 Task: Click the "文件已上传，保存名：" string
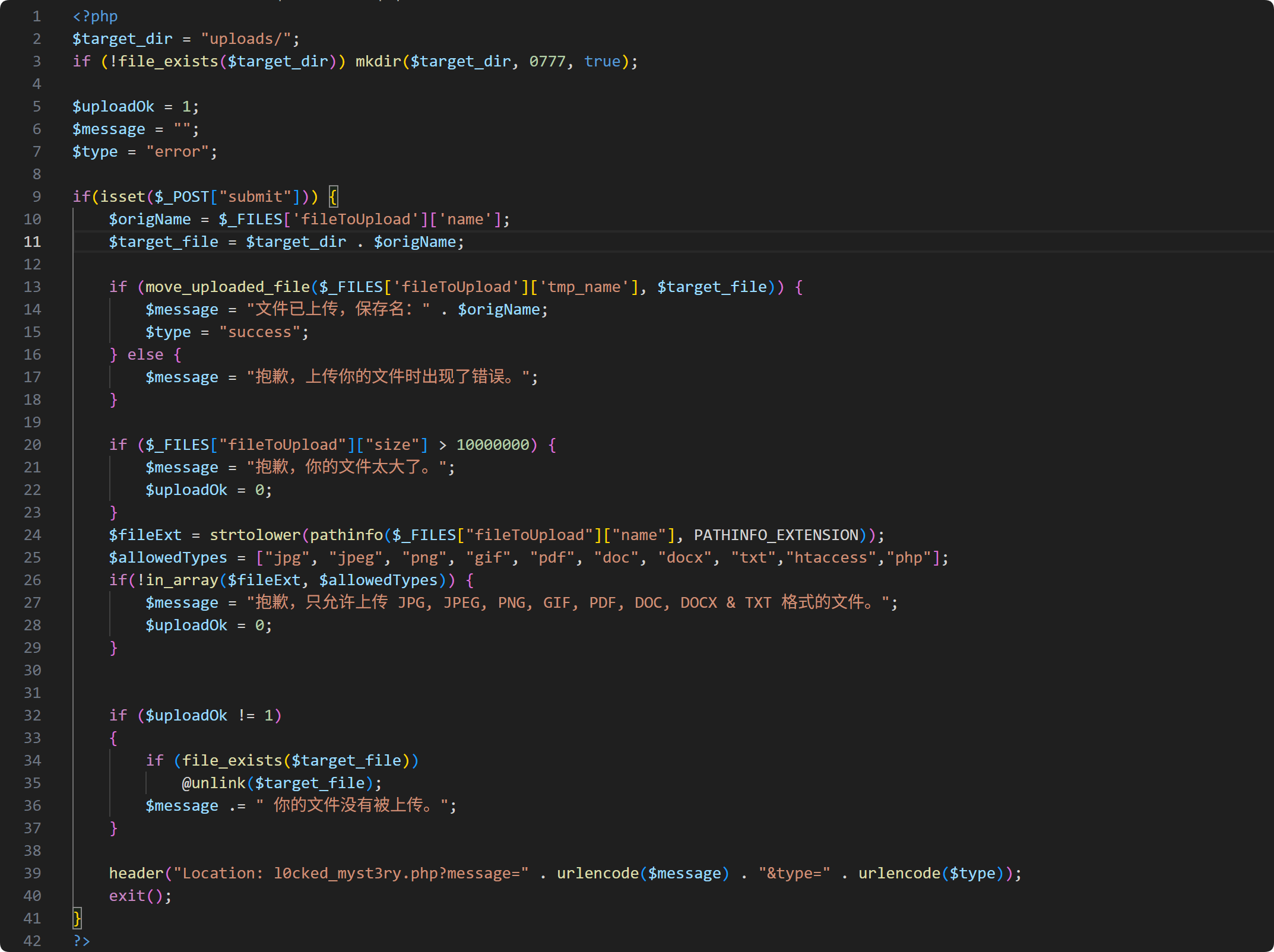coord(338,310)
